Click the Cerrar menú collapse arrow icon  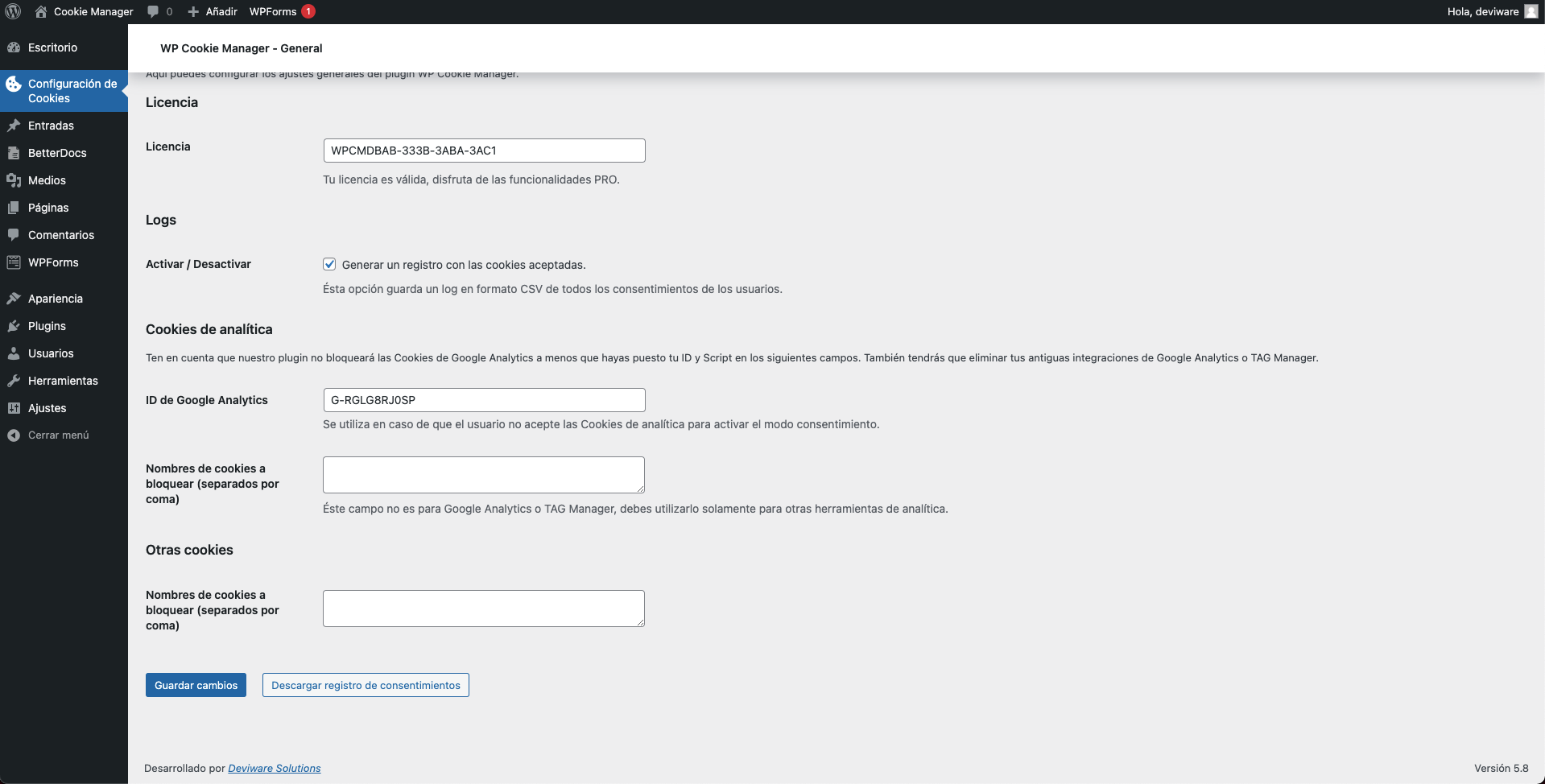[x=14, y=435]
